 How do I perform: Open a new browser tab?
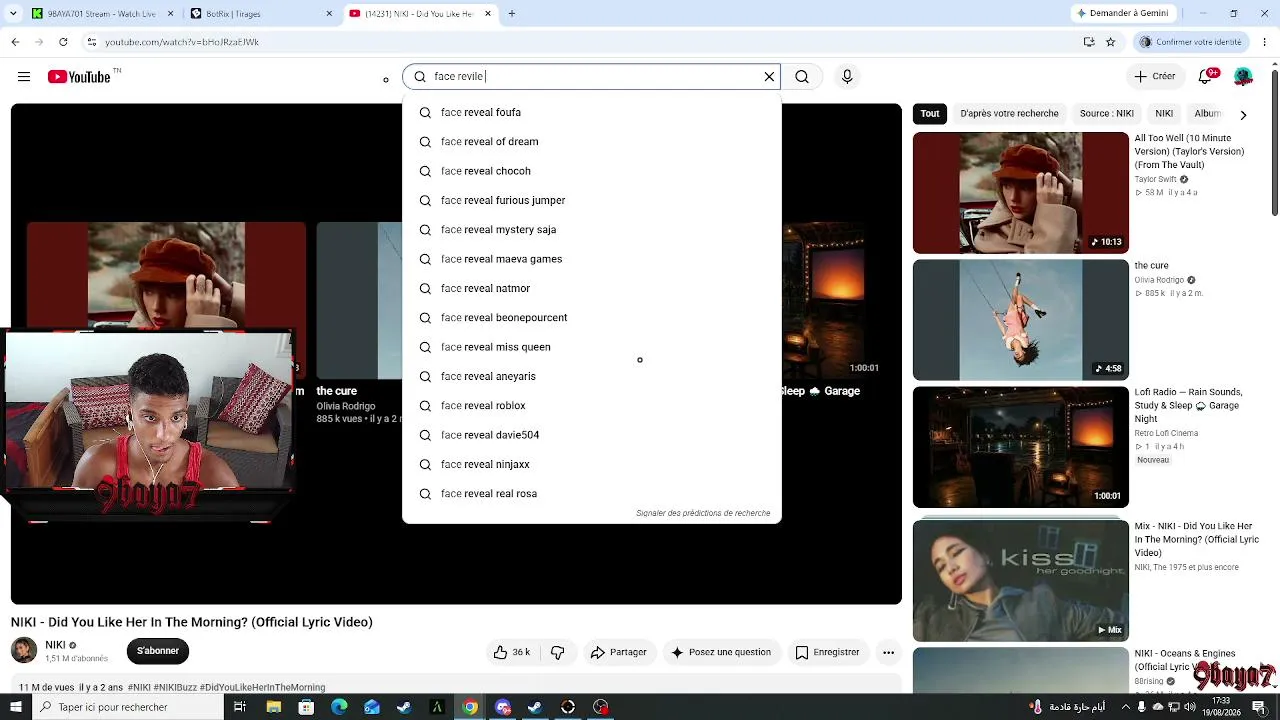512,14
